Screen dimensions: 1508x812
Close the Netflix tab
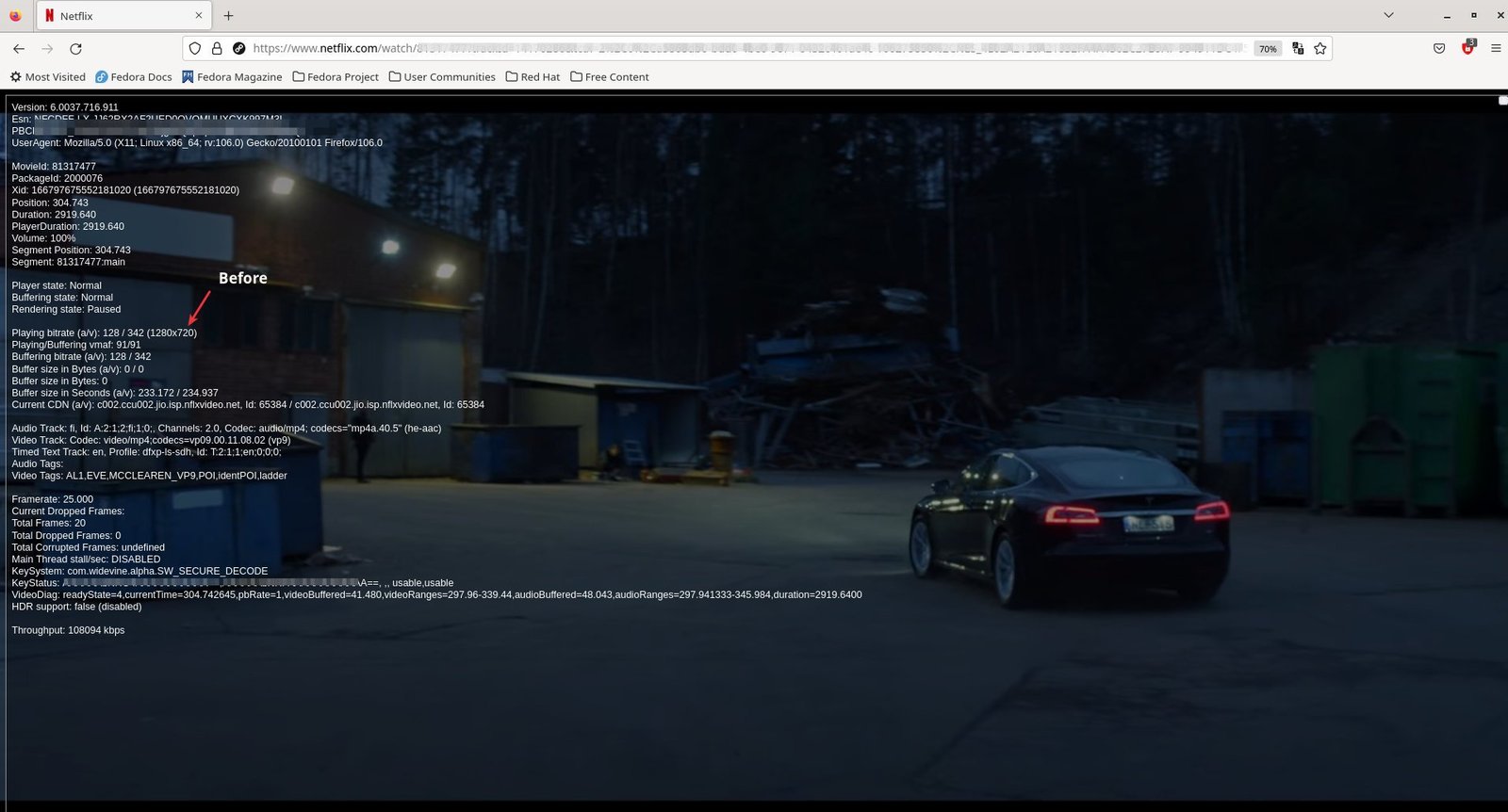point(198,15)
